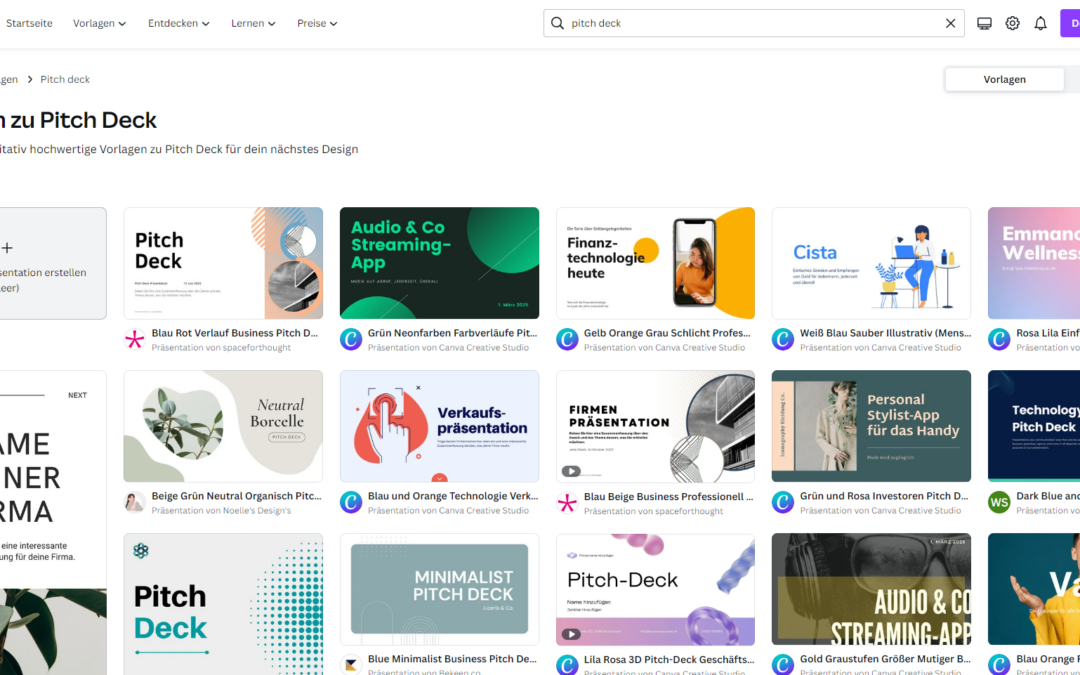The height and width of the screenshot is (675, 1080).
Task: Click 'Präsentation von spaceforthought' under Blau Rot
Action: point(221,348)
